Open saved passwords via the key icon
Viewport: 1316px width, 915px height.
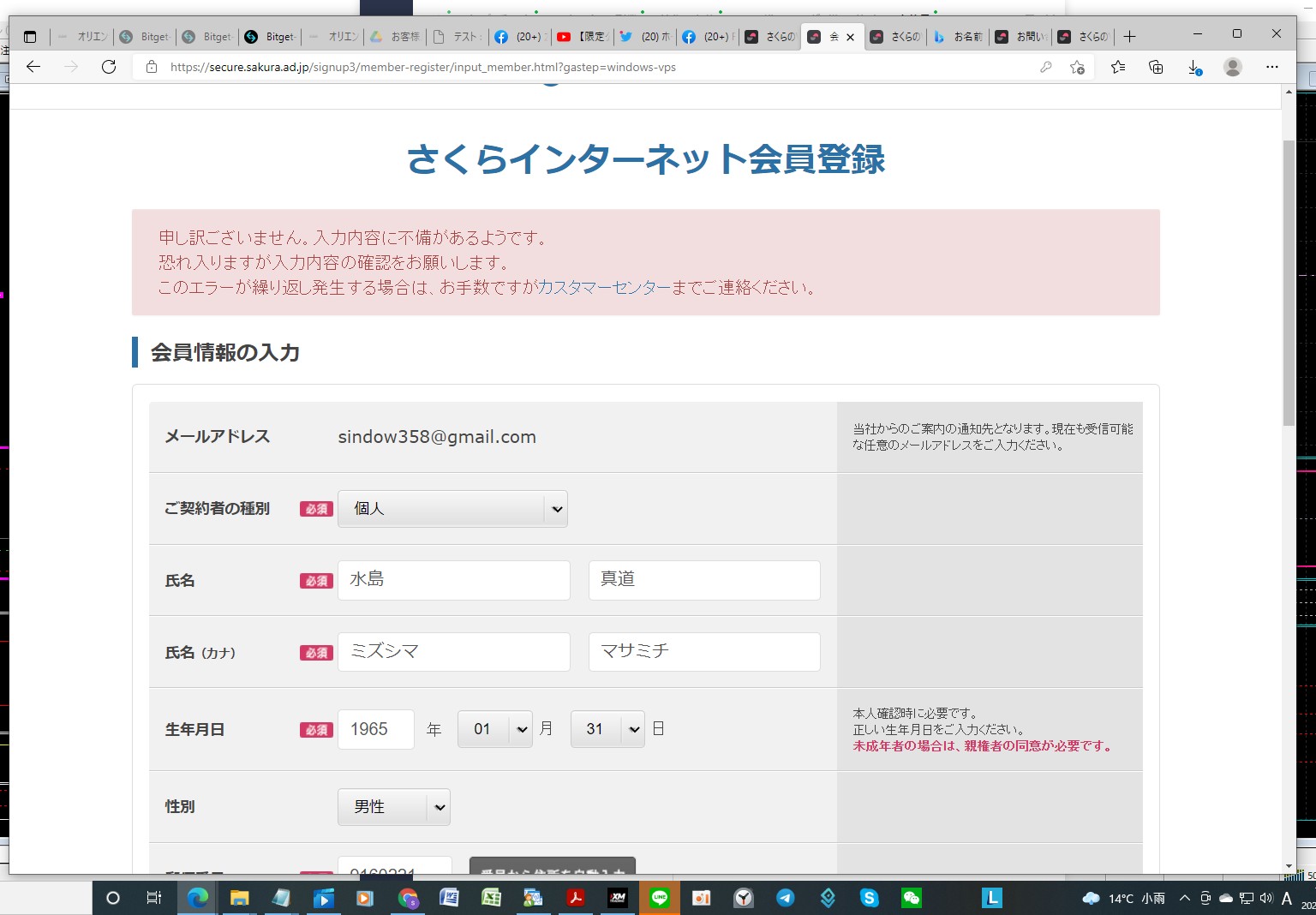click(x=1045, y=67)
